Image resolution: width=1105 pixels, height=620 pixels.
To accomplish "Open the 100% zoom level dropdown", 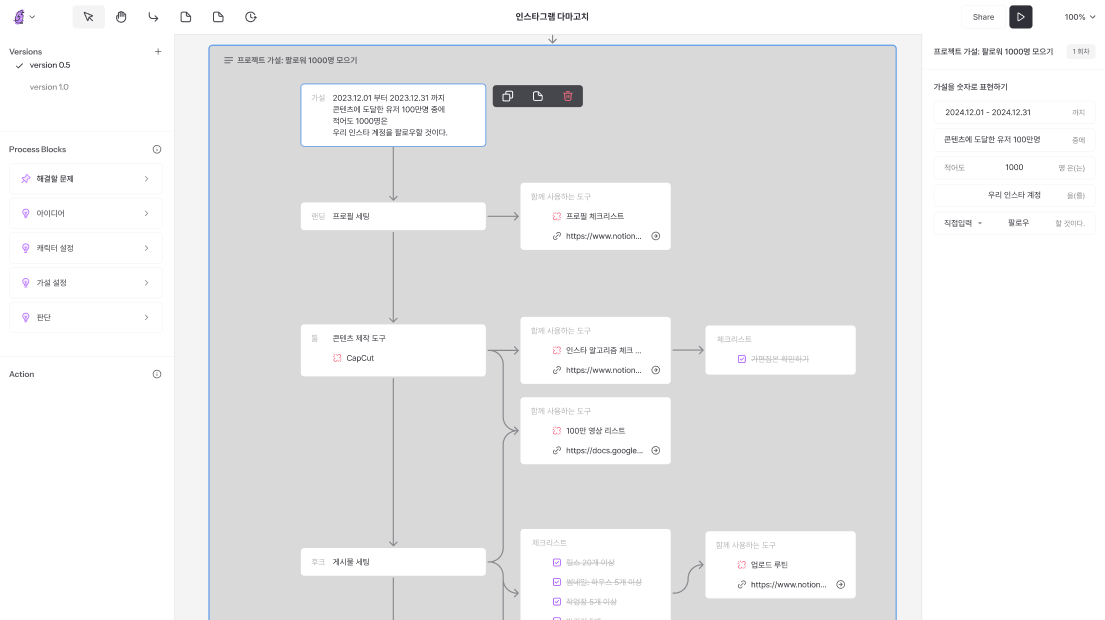I will click(1080, 17).
